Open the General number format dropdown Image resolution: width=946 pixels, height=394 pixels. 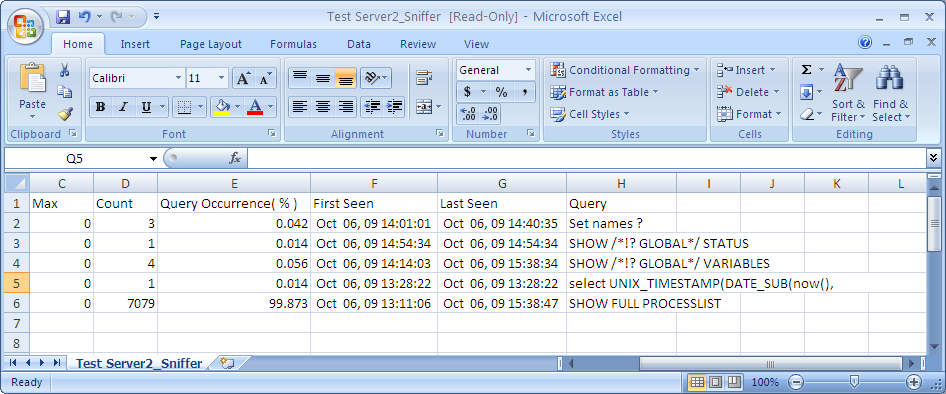[529, 70]
